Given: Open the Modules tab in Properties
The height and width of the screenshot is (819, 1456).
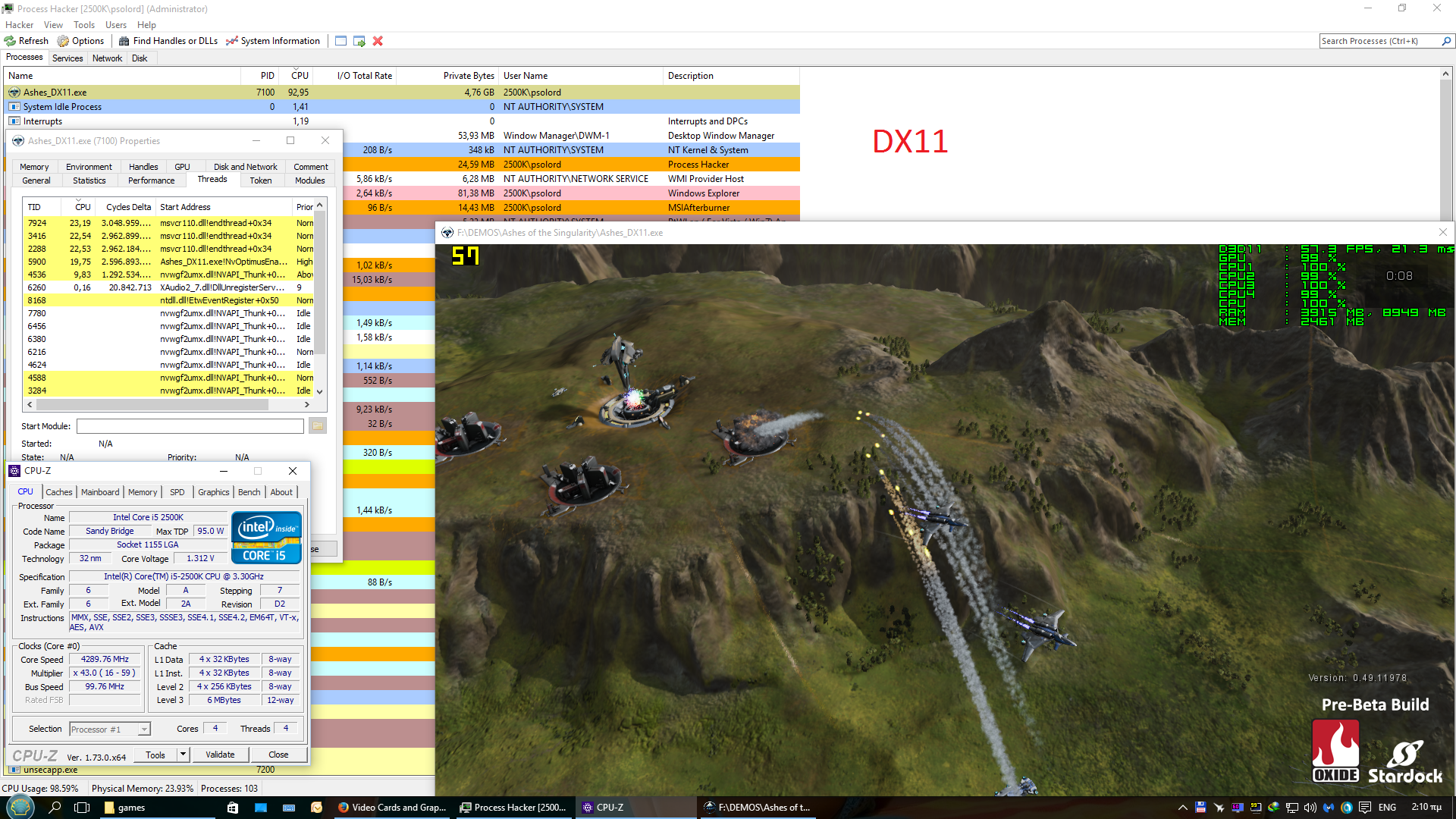Looking at the screenshot, I should [309, 180].
